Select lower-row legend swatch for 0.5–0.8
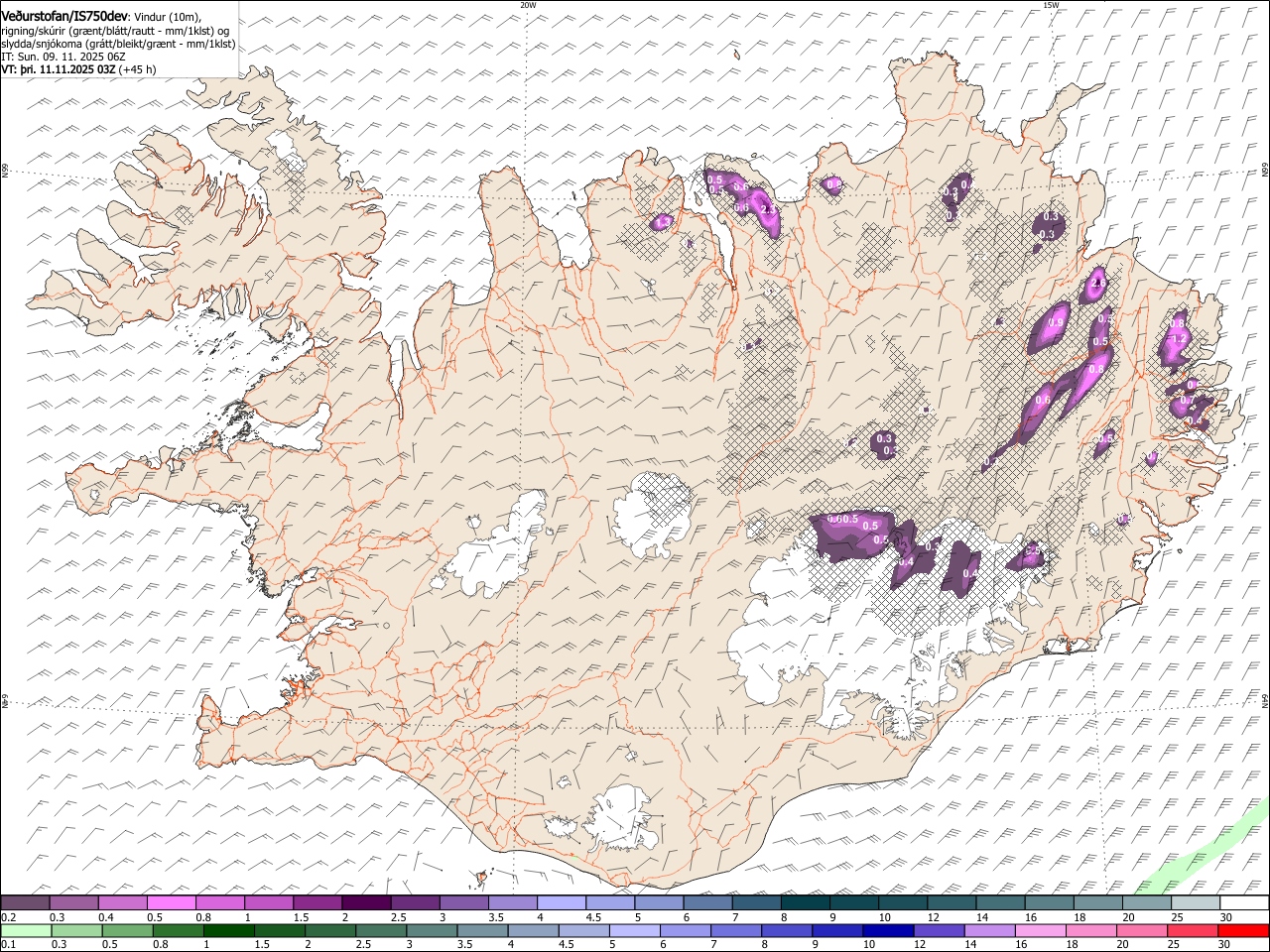The height and width of the screenshot is (952, 1270). [128, 931]
